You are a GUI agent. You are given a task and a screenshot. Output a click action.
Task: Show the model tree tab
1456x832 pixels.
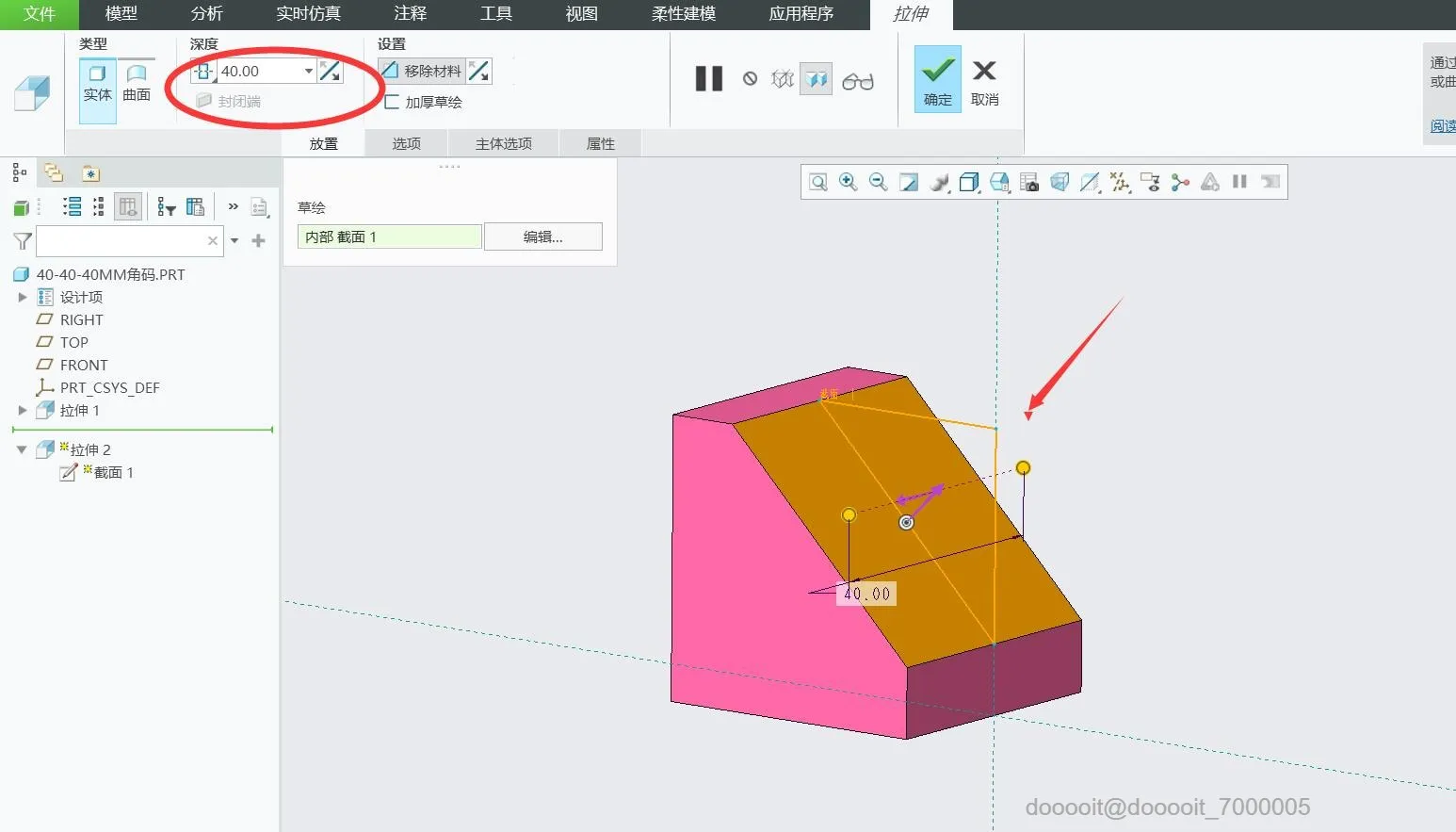[19, 172]
